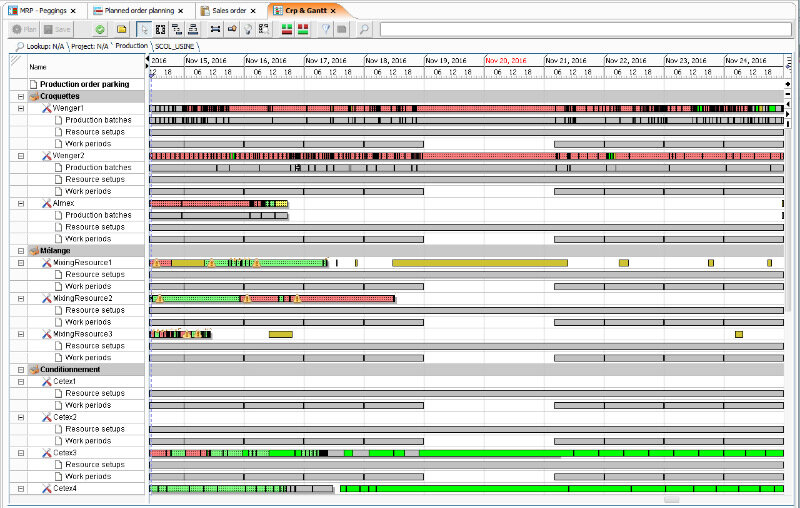Collapse the Conditionnement group

click(20, 370)
